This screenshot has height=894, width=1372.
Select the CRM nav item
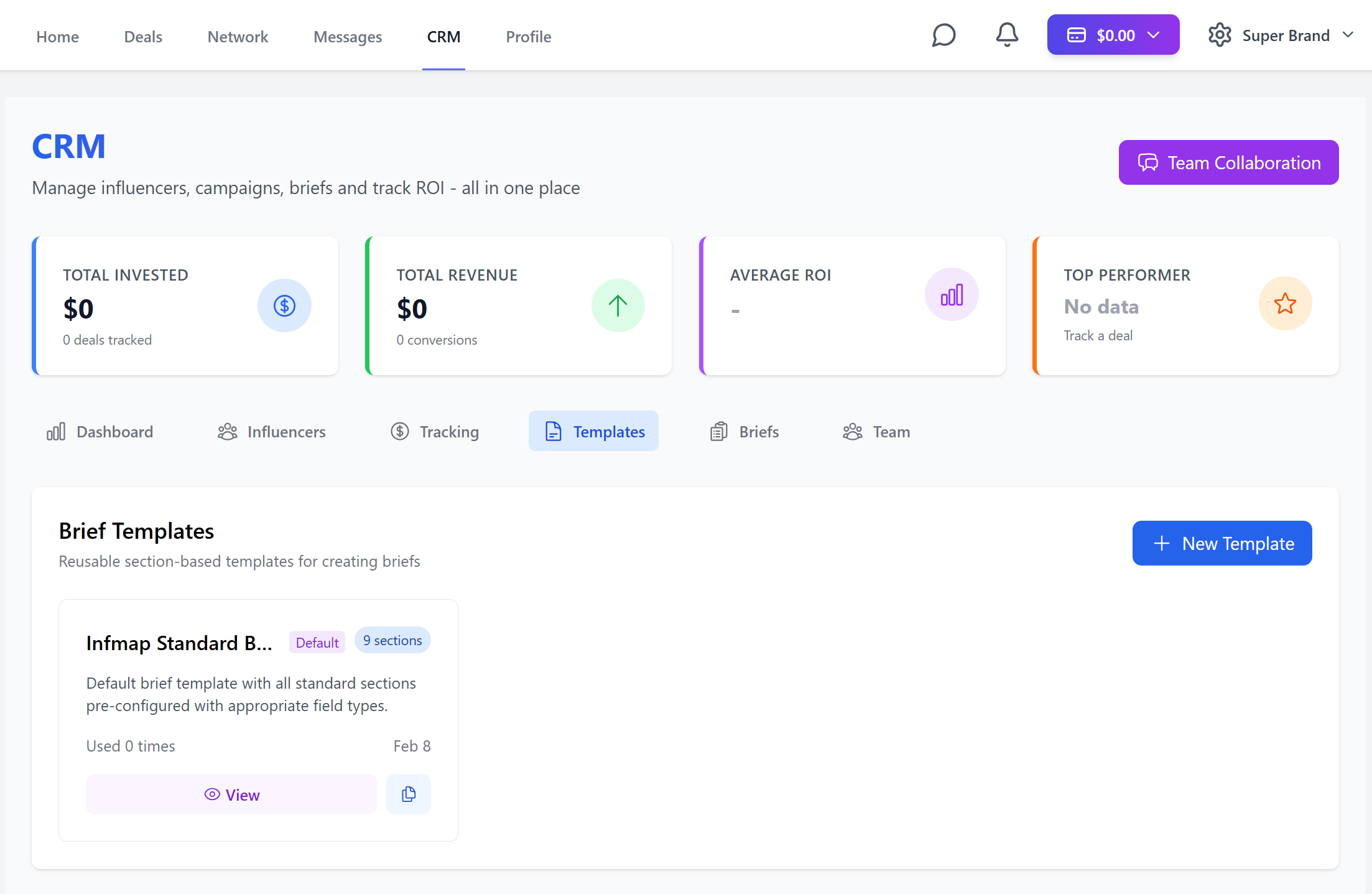(443, 37)
